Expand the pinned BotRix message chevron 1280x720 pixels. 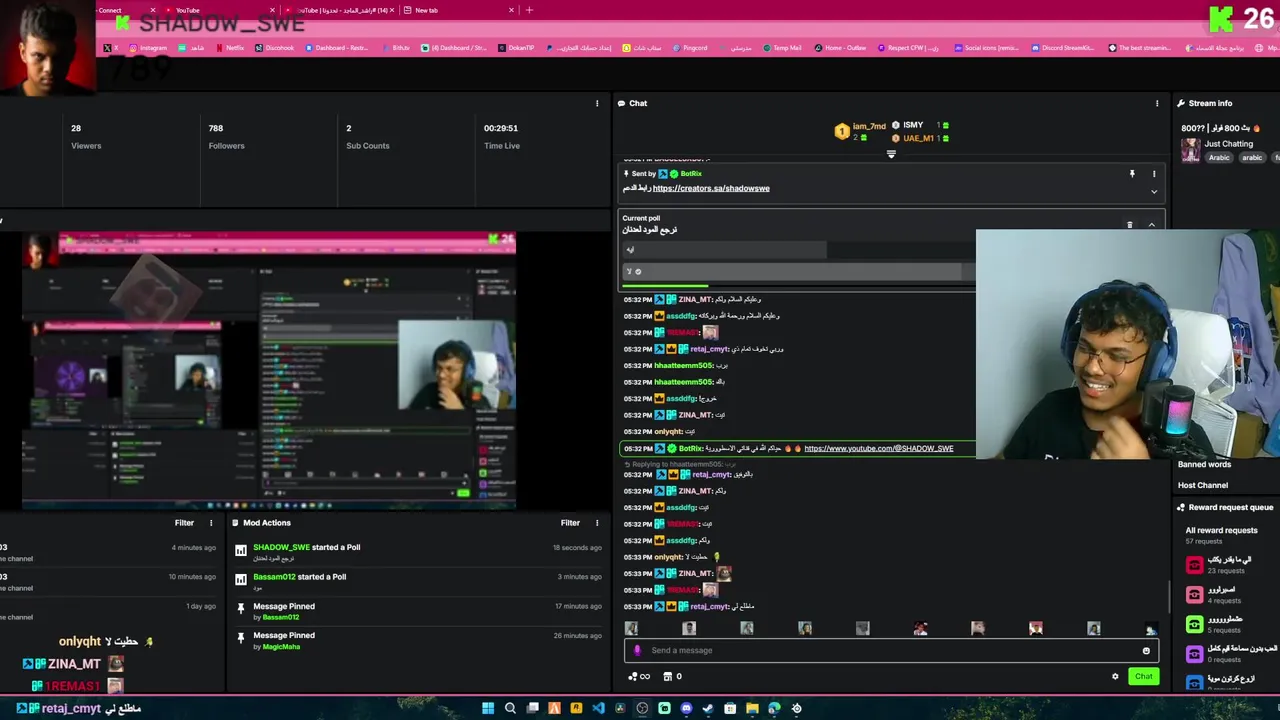[1153, 191]
